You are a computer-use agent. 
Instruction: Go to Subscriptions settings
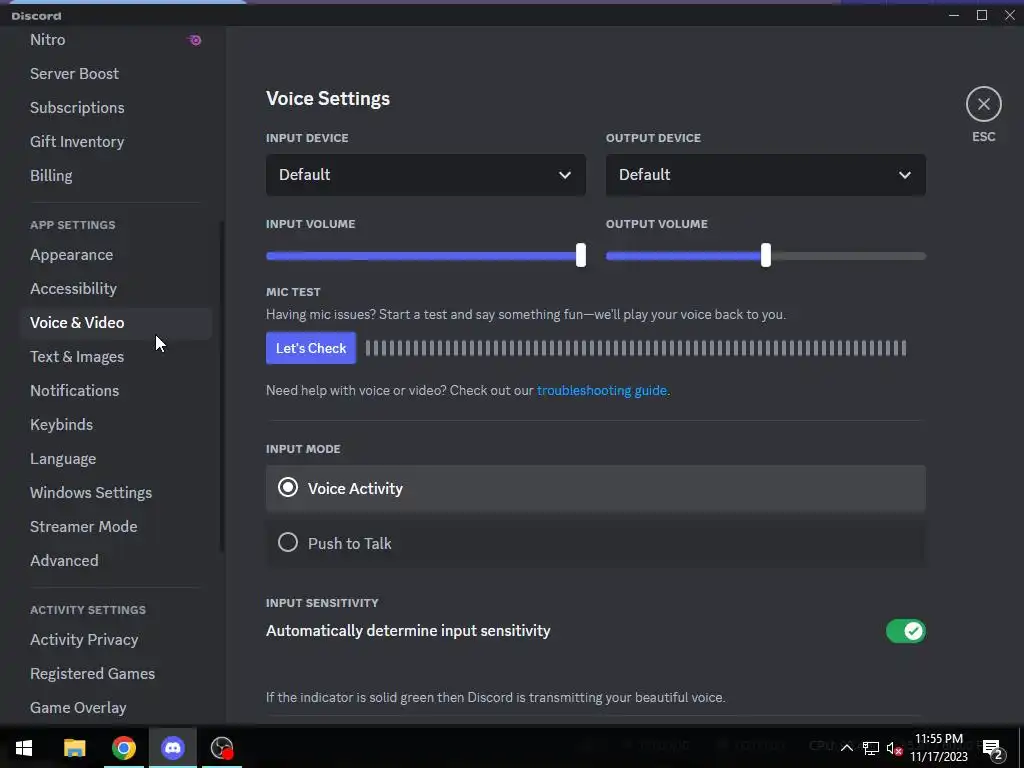click(77, 108)
